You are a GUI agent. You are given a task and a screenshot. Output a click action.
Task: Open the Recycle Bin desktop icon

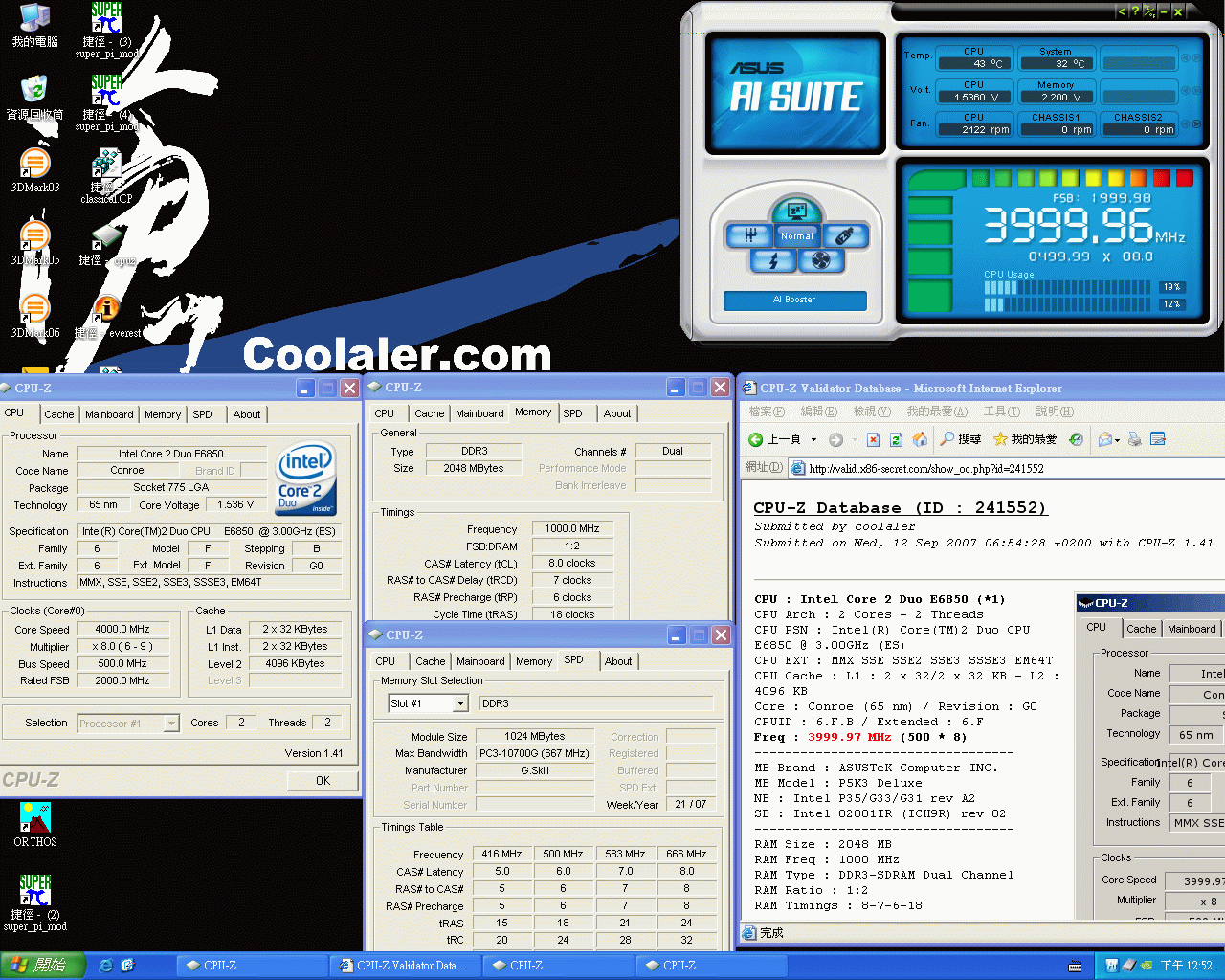34,98
